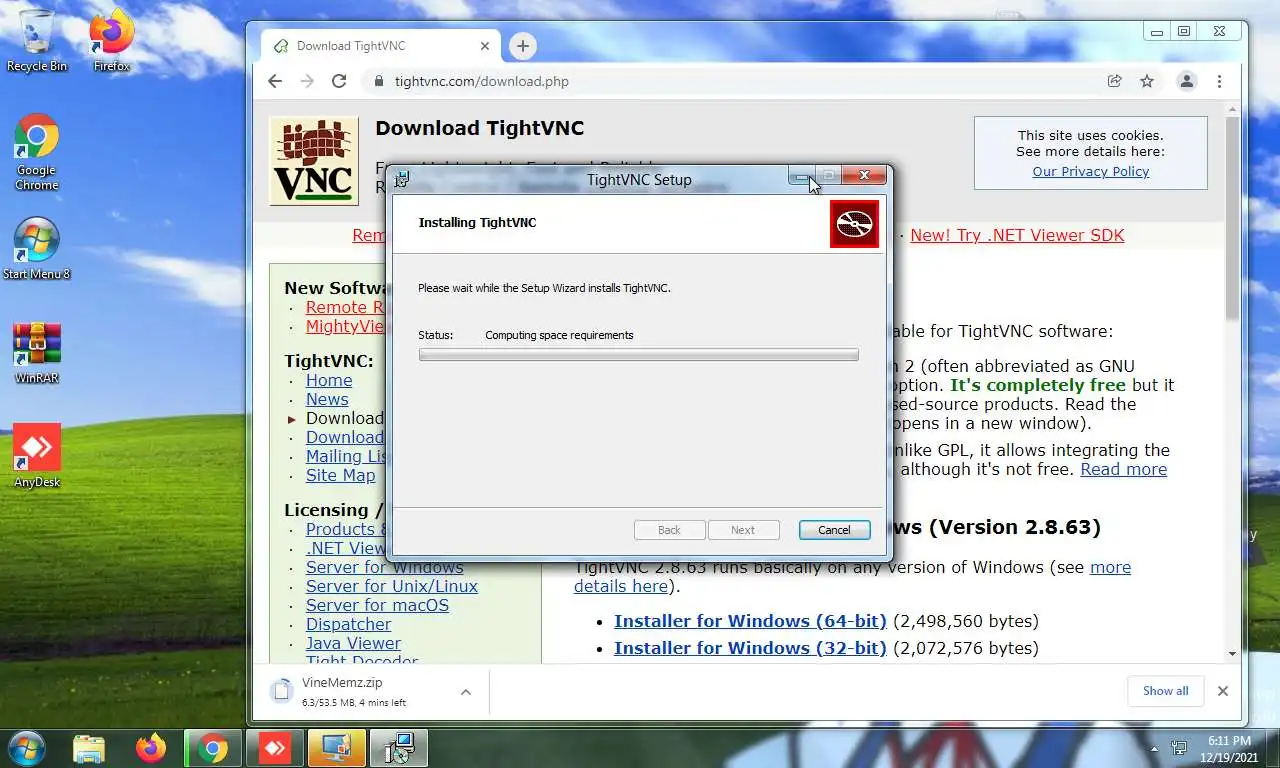Open the Dispatcher sidebar link
The image size is (1280, 768).
pyautogui.click(x=348, y=624)
